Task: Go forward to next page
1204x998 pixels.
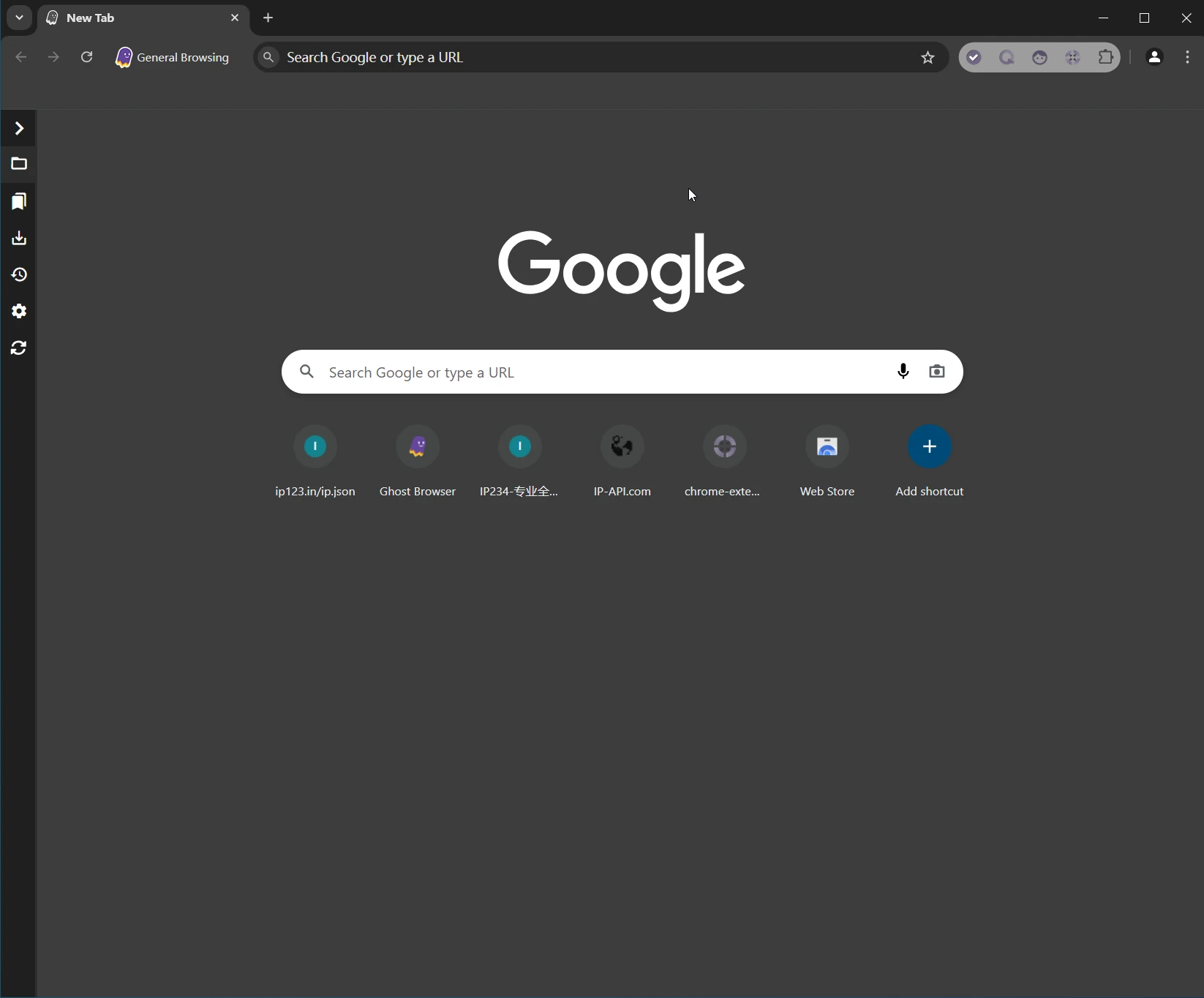Action: [x=53, y=57]
